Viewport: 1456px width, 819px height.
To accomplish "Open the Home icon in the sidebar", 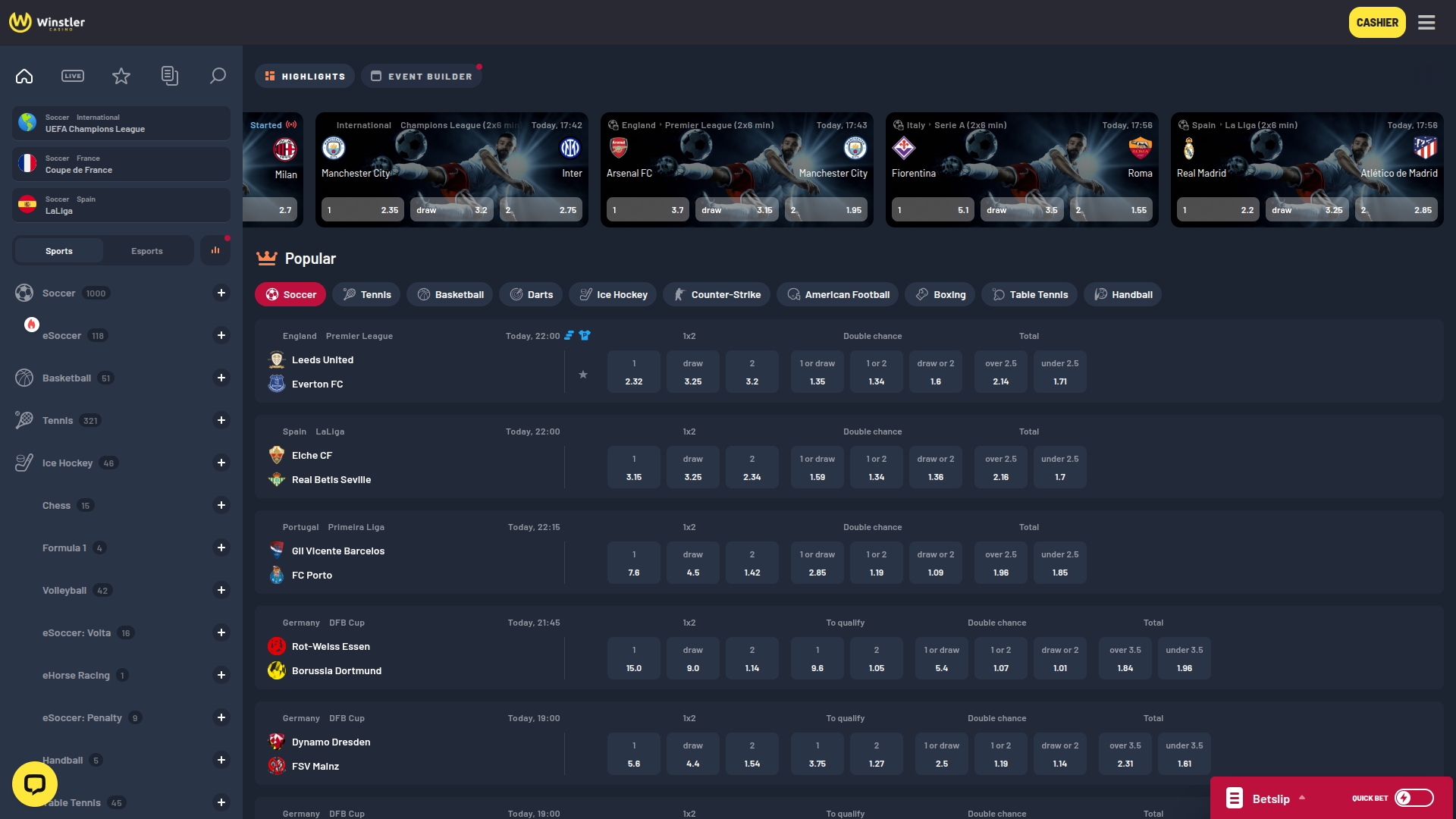I will pyautogui.click(x=24, y=76).
